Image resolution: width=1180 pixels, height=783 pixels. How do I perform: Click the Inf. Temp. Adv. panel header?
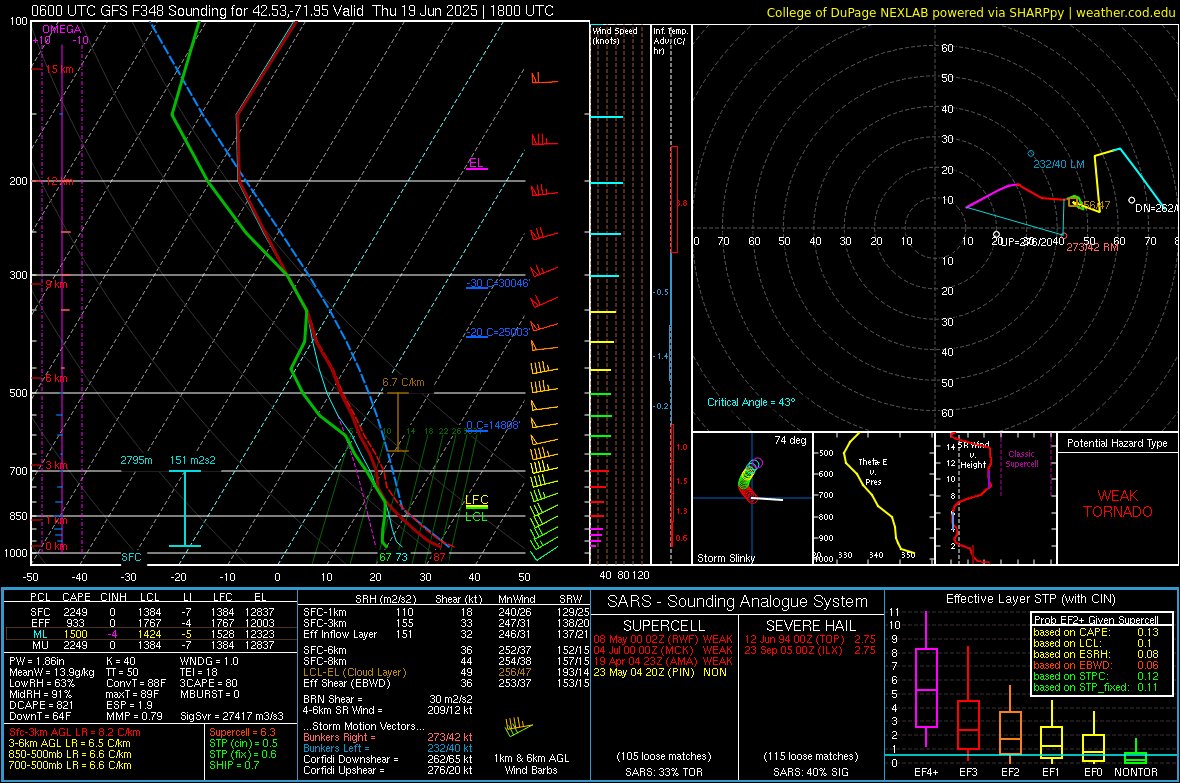click(670, 41)
